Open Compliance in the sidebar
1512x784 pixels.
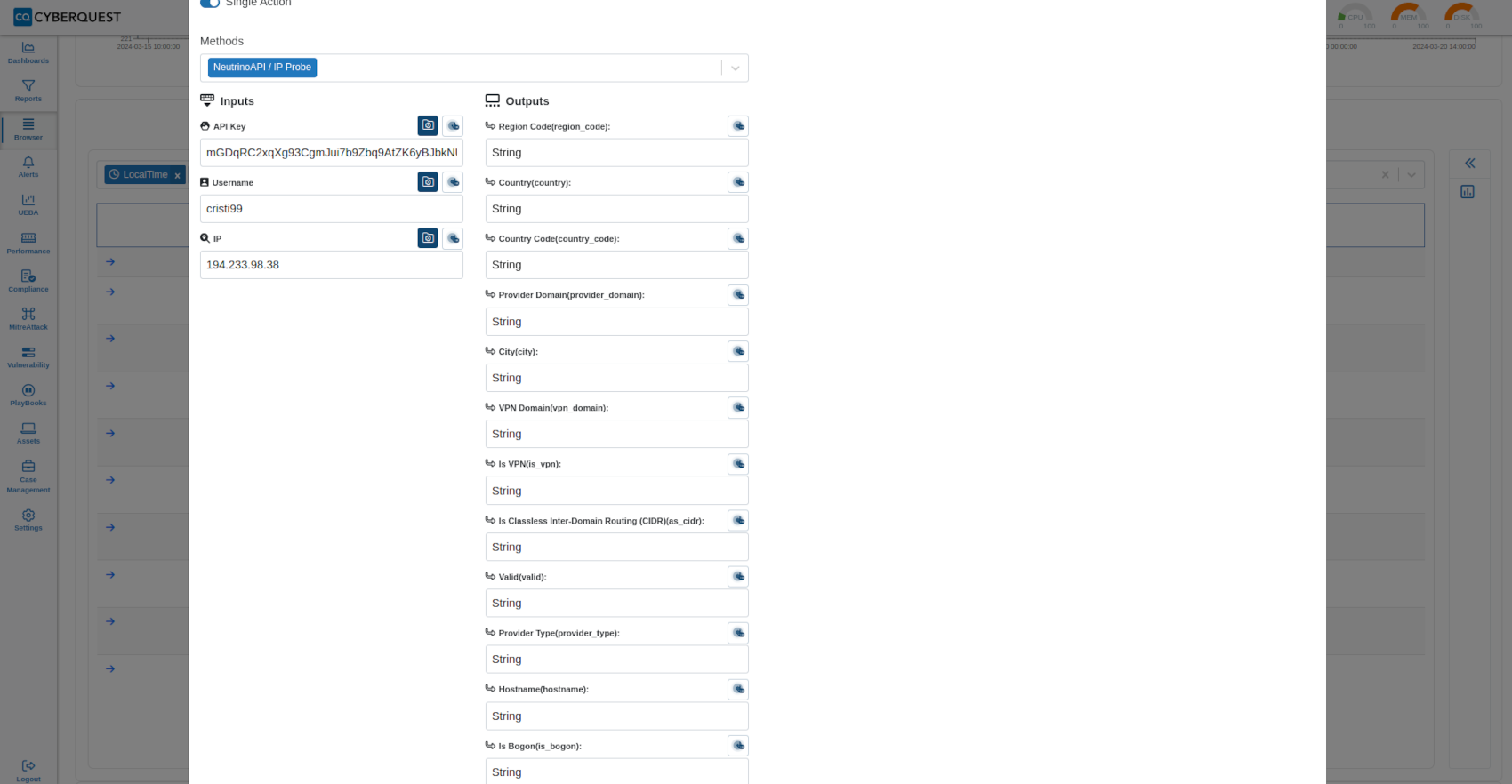28,282
